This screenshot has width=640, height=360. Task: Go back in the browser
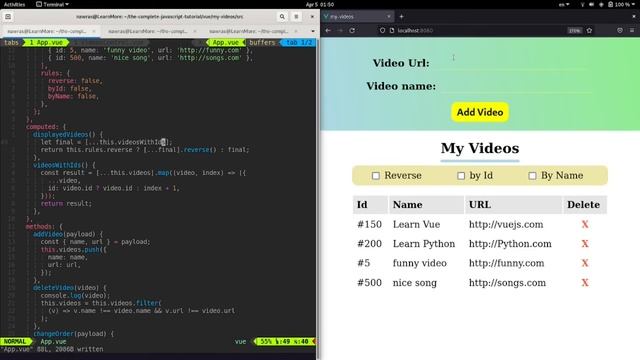[x=328, y=31]
